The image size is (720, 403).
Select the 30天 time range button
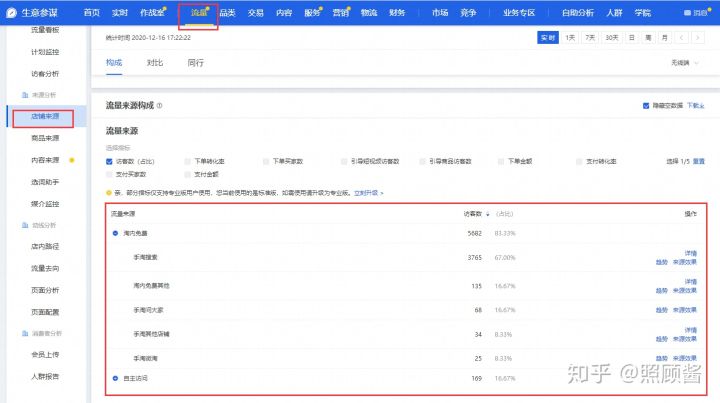(x=612, y=38)
